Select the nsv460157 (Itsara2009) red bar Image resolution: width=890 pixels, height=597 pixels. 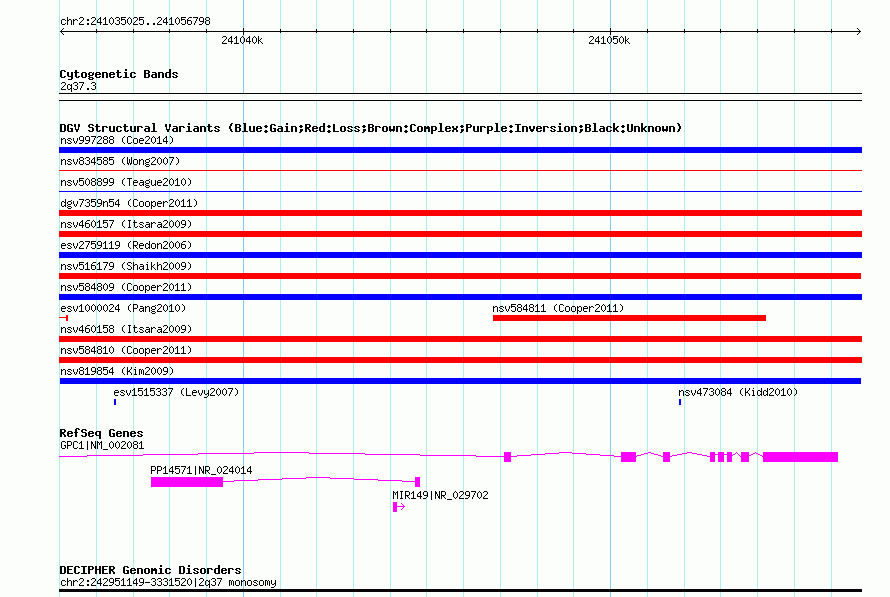(x=460, y=234)
